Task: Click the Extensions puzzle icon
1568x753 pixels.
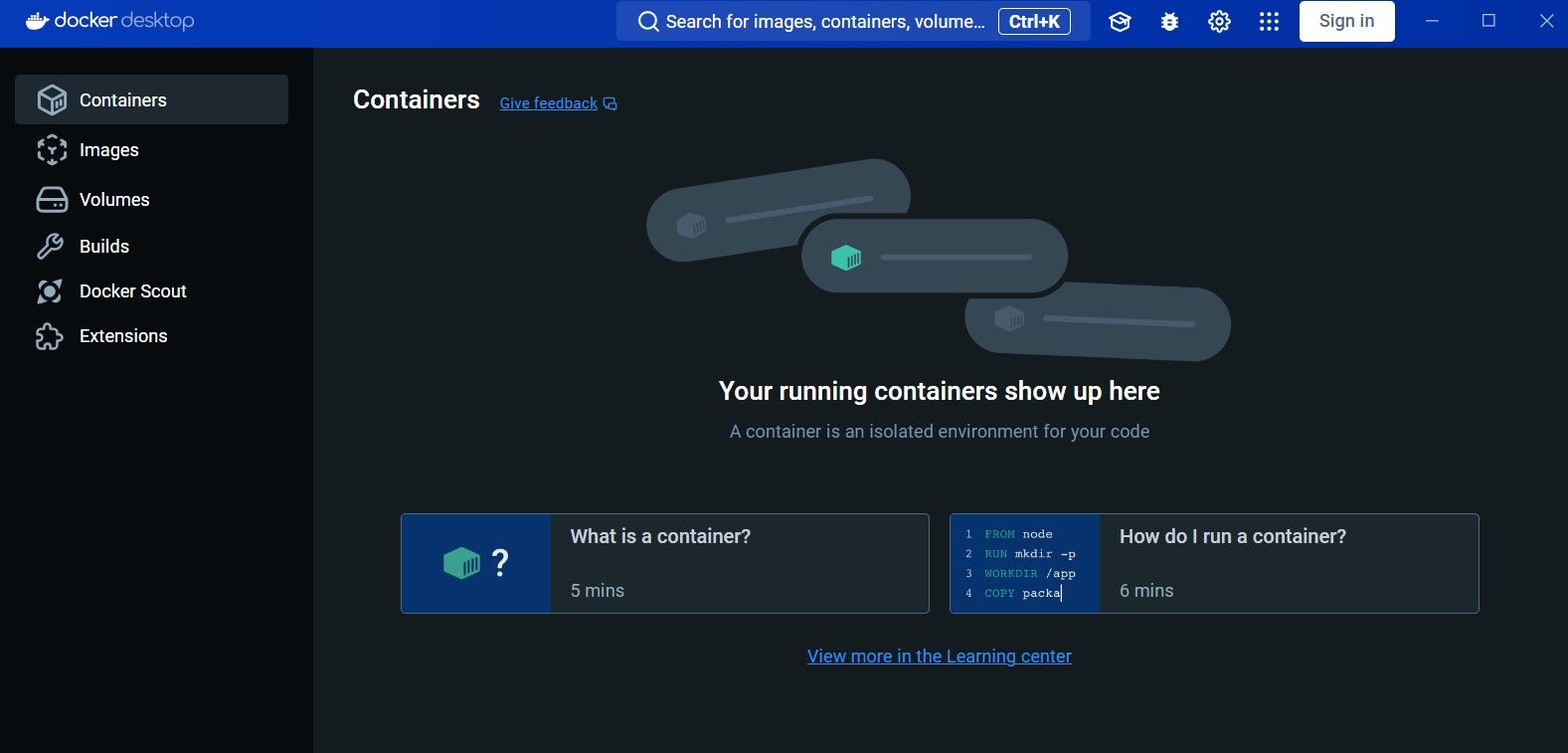Action: point(50,336)
